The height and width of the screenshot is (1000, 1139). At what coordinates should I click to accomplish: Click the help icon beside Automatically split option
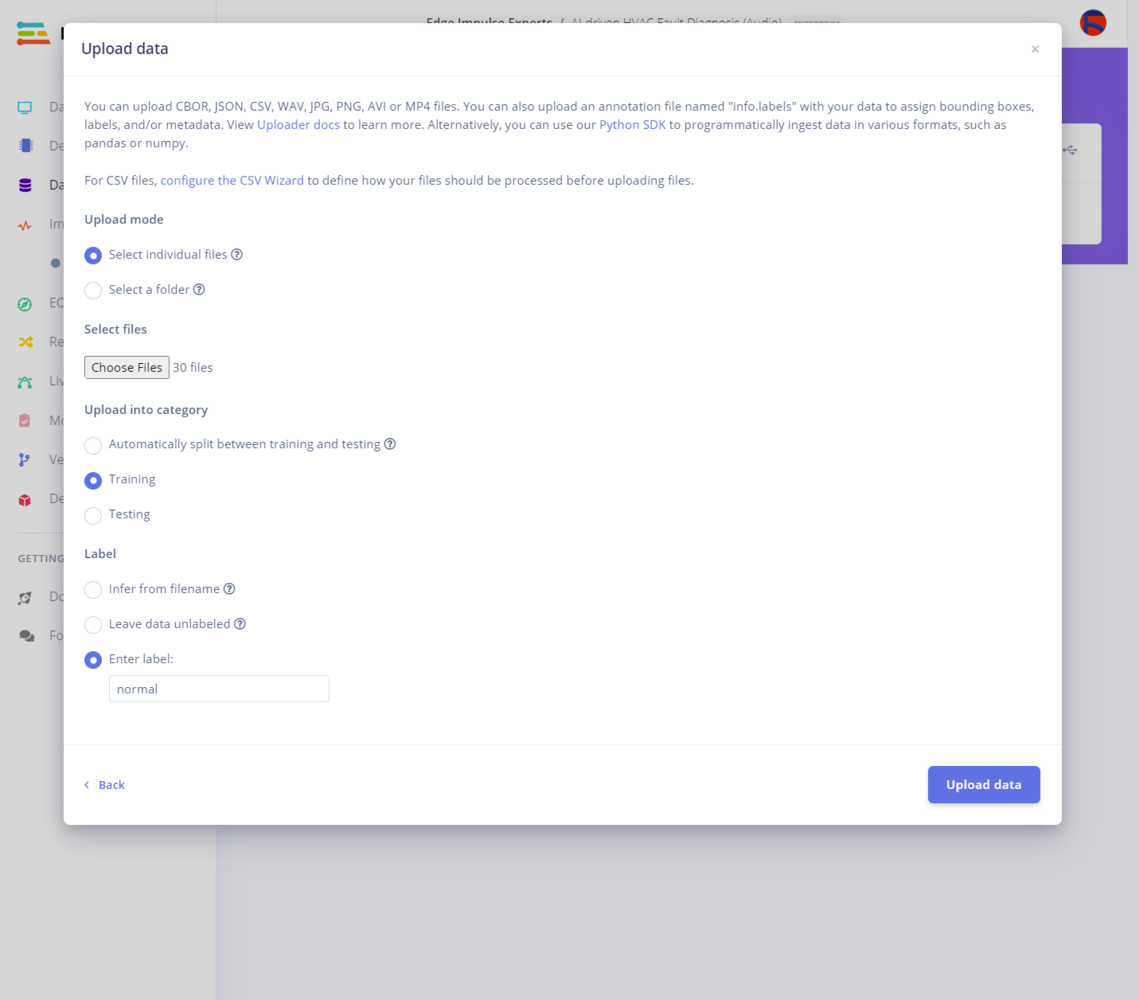[x=390, y=444]
